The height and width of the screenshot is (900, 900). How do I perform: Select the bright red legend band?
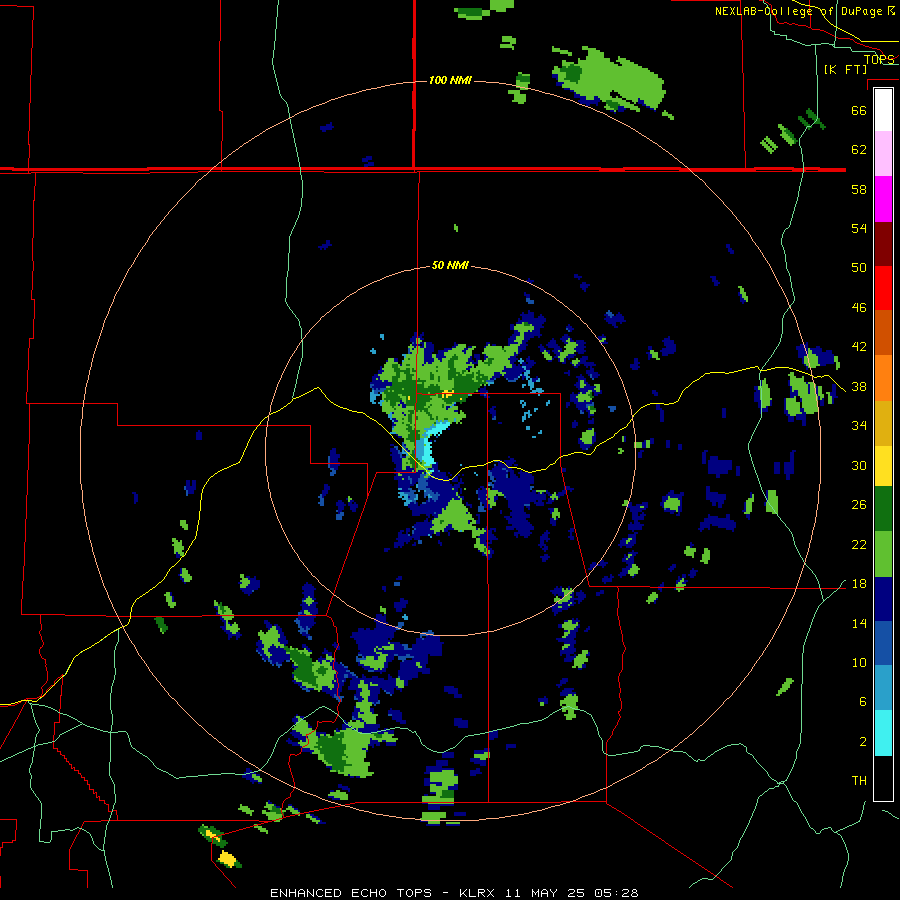(883, 288)
